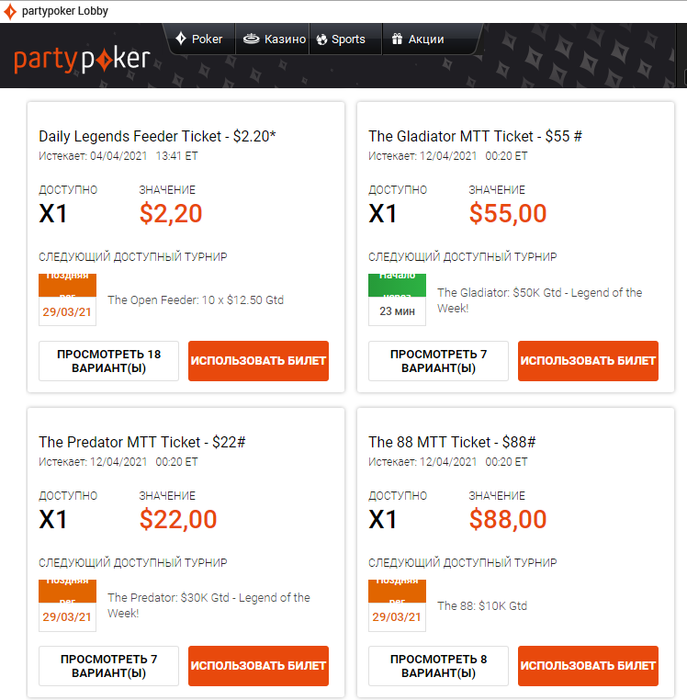Click the 88: $10K Gtd tournament date badge
The image size is (687, 700).
point(397,605)
